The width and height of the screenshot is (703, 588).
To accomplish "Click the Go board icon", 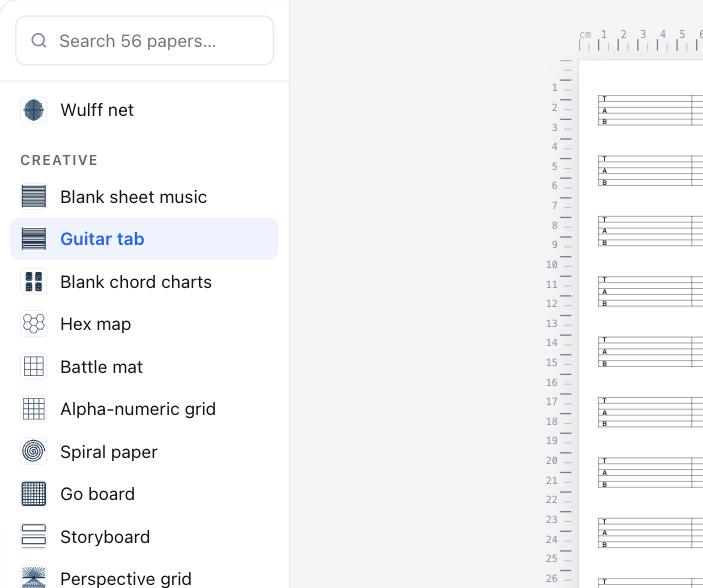I will pyautogui.click(x=34, y=494).
